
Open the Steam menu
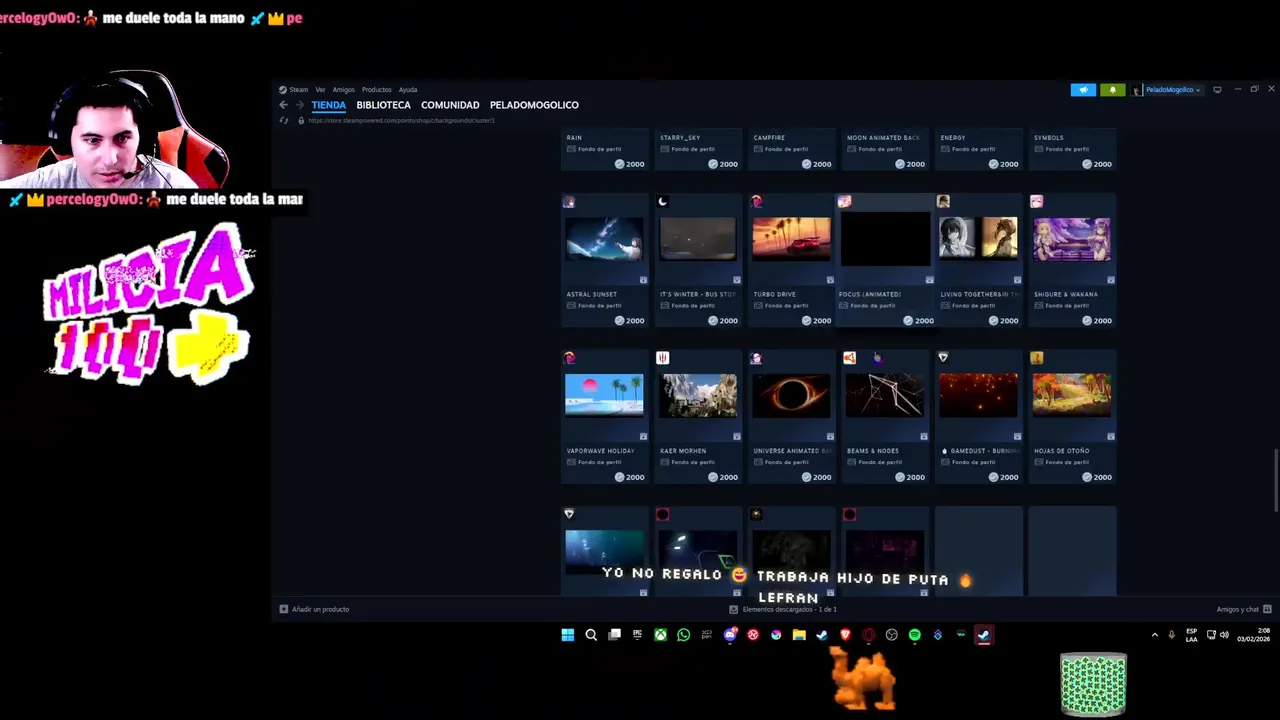pos(294,90)
